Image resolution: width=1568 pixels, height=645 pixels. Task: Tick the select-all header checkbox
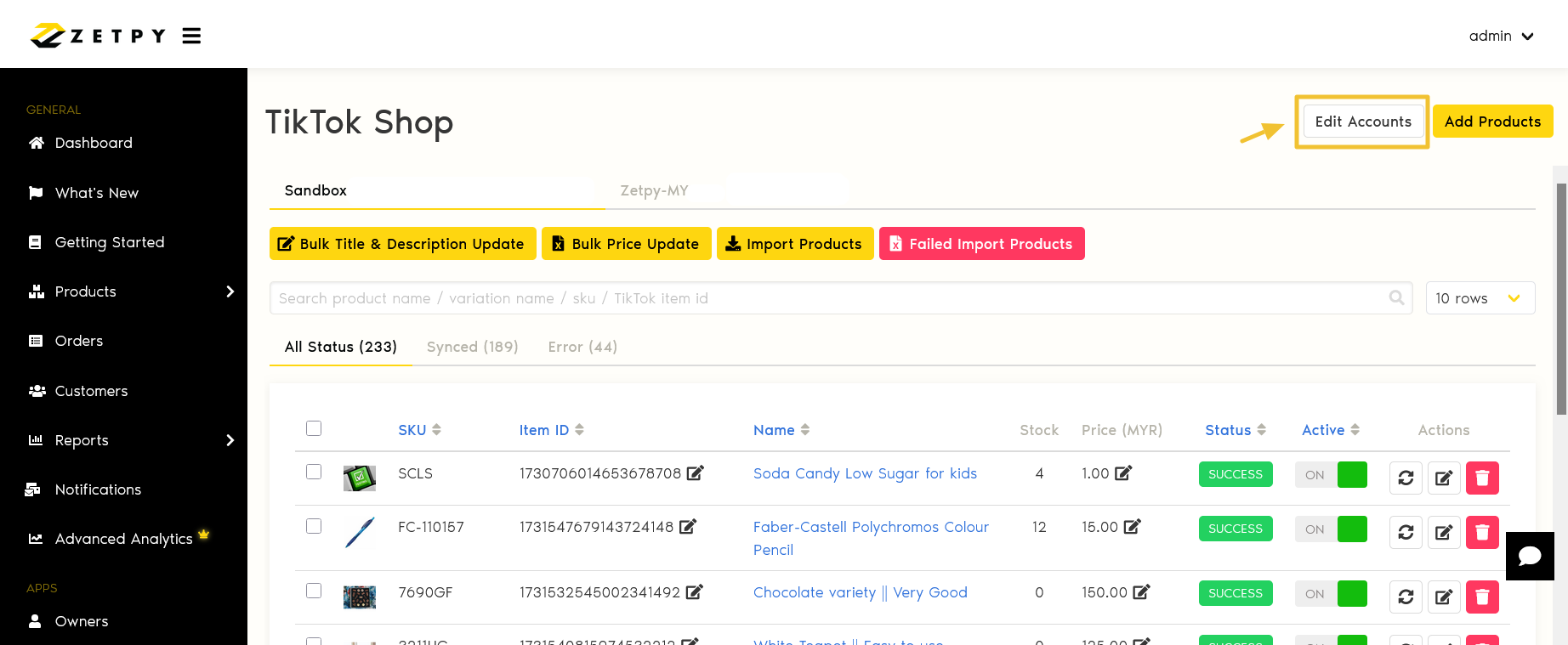314,428
